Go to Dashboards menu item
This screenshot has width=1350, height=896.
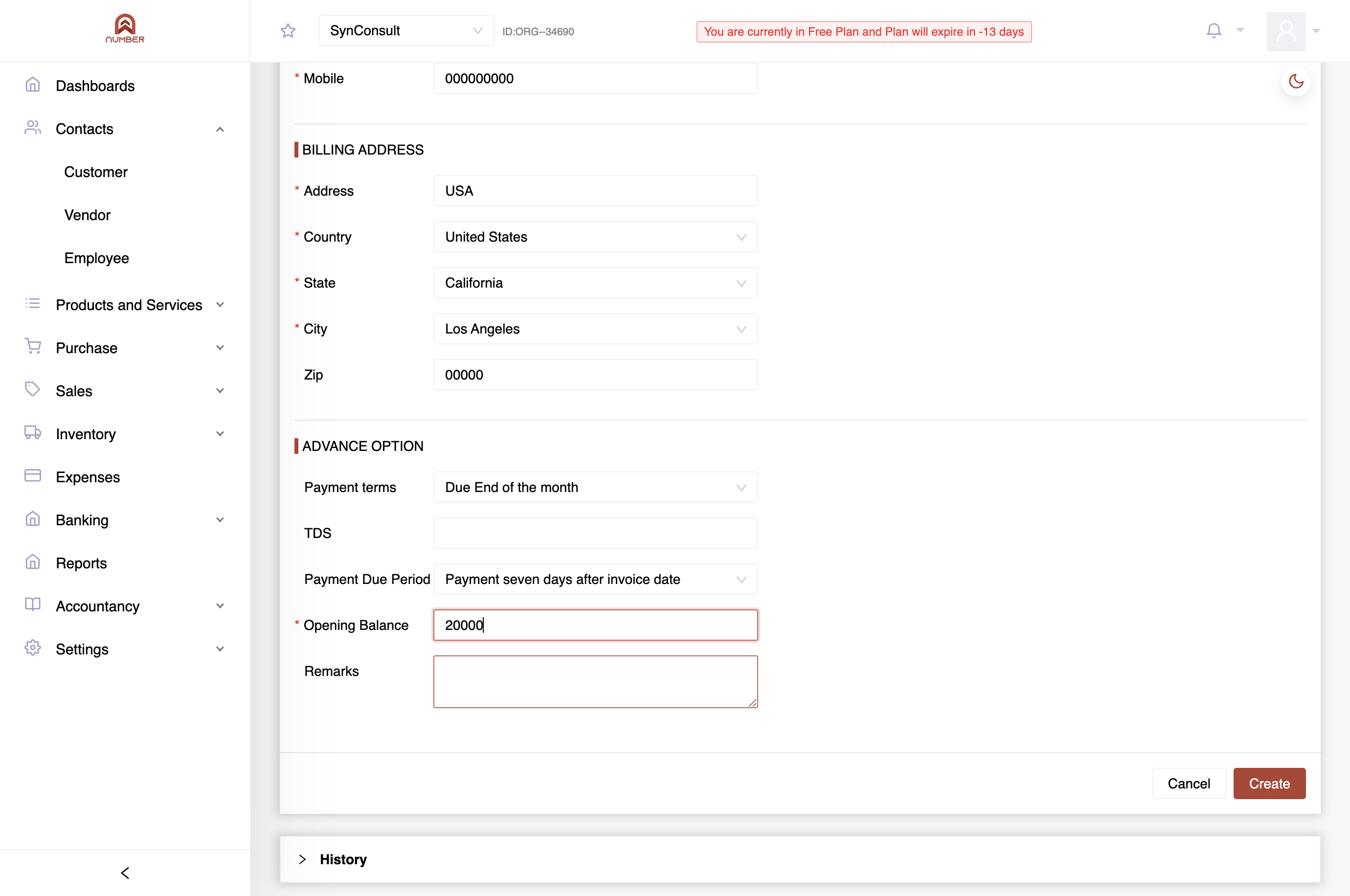coord(95,86)
